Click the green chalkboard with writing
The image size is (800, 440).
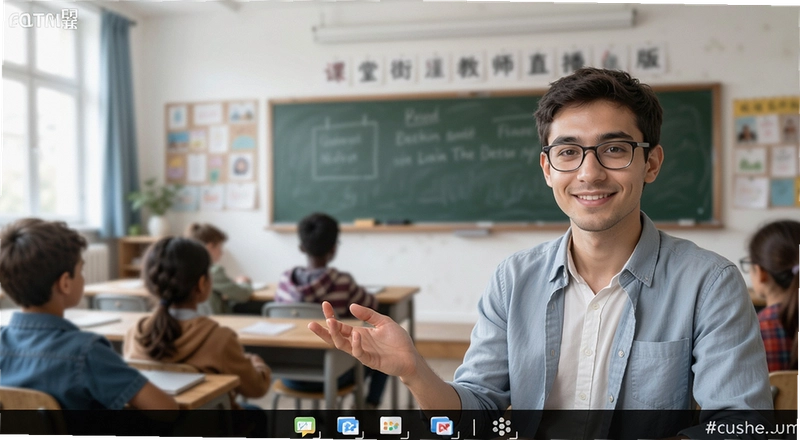click(x=495, y=157)
